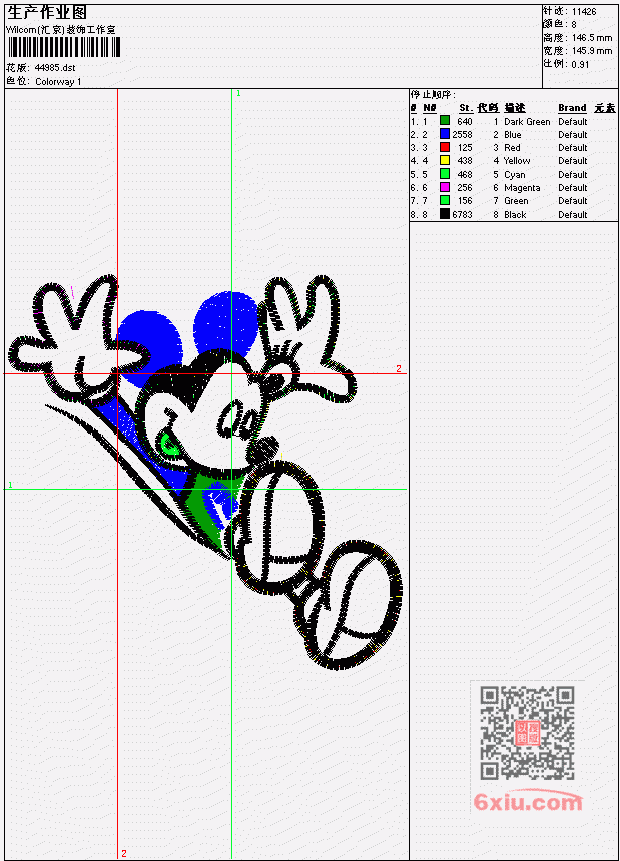The width and height of the screenshot is (620, 861).
Task: Click the Mickey embroidery design preview
Action: click(x=205, y=473)
